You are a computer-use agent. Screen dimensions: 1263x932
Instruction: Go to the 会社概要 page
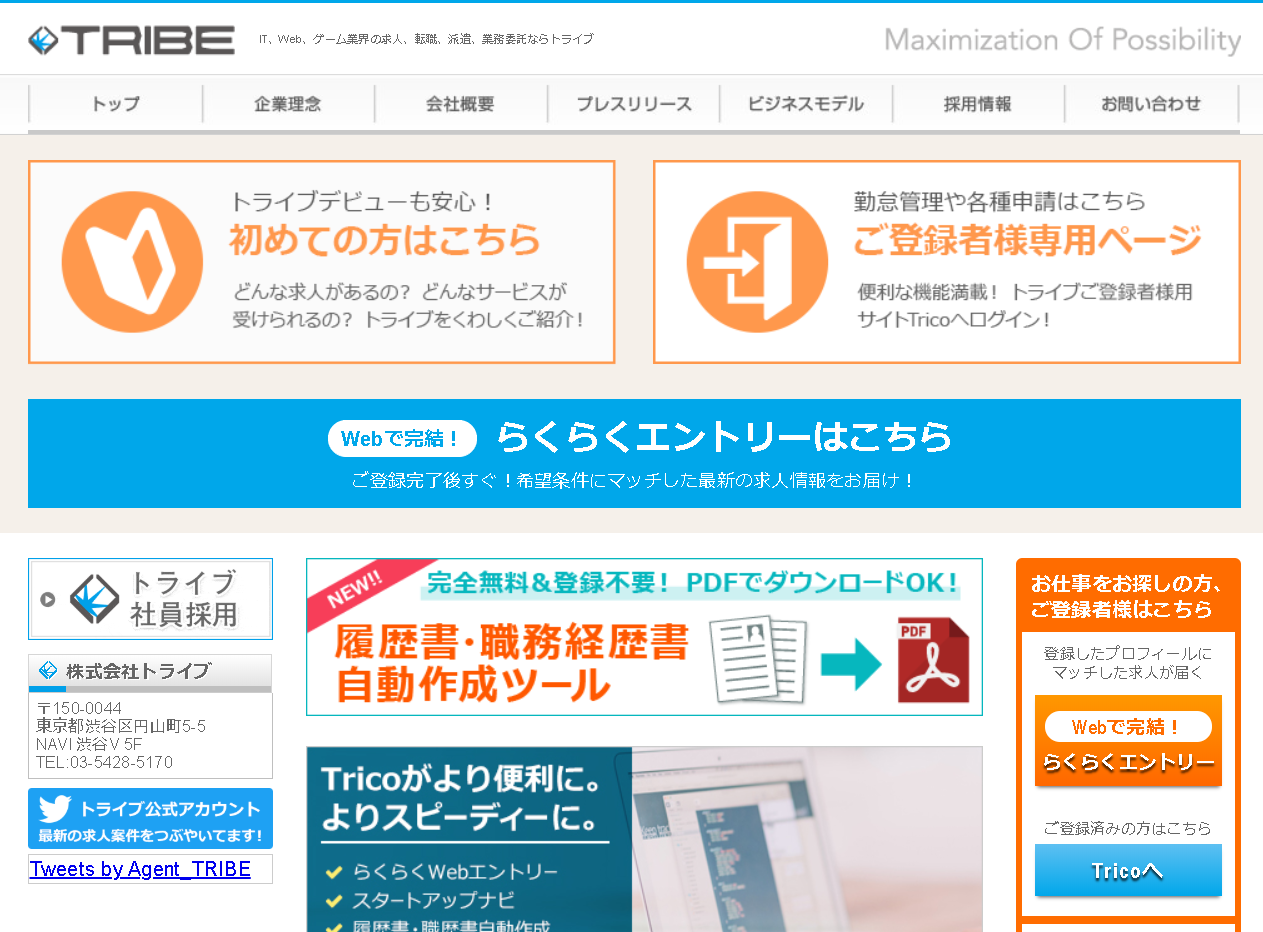click(460, 104)
